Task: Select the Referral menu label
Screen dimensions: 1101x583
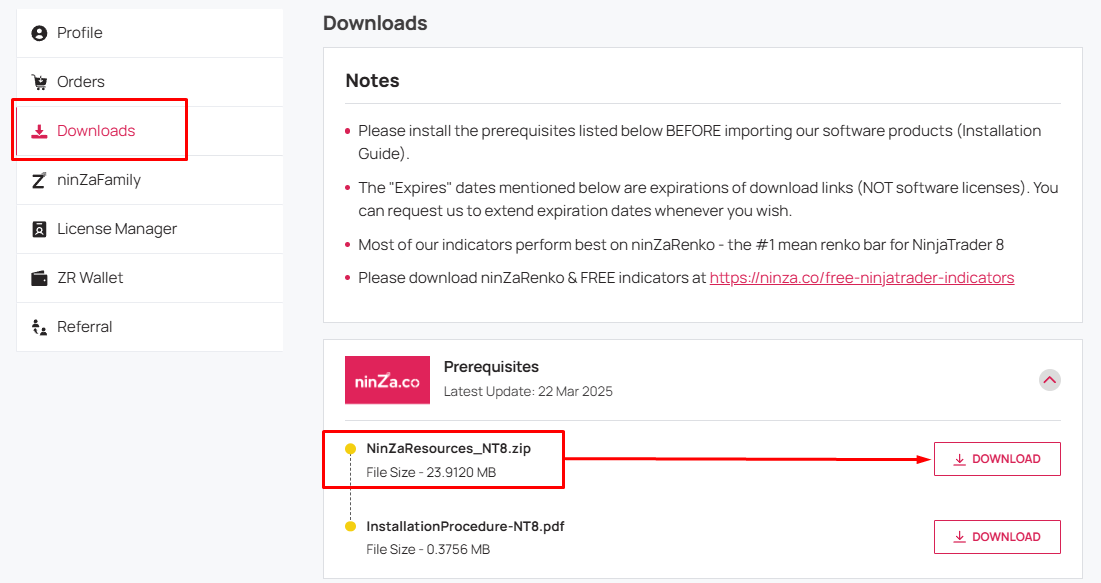Action: 85,327
